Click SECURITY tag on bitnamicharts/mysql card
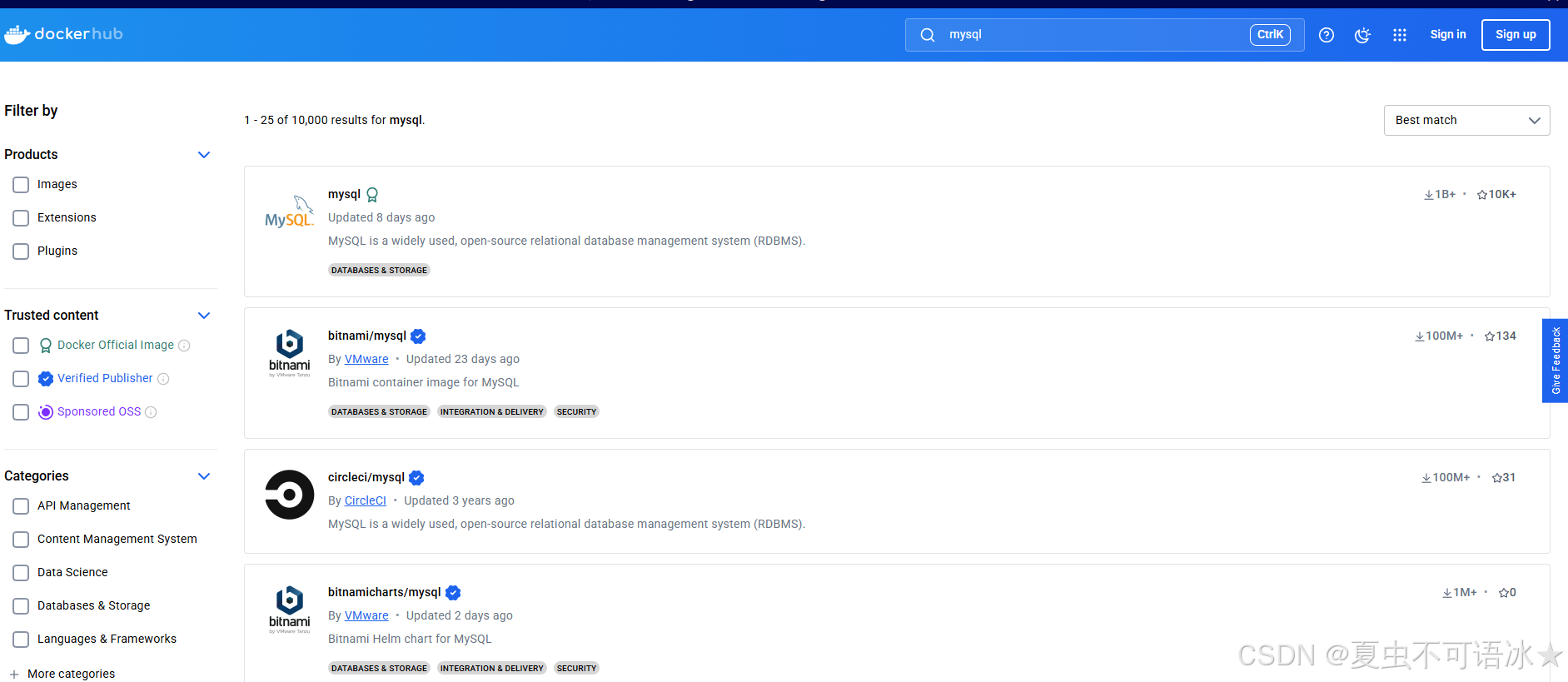The image size is (1568, 682). click(x=576, y=669)
